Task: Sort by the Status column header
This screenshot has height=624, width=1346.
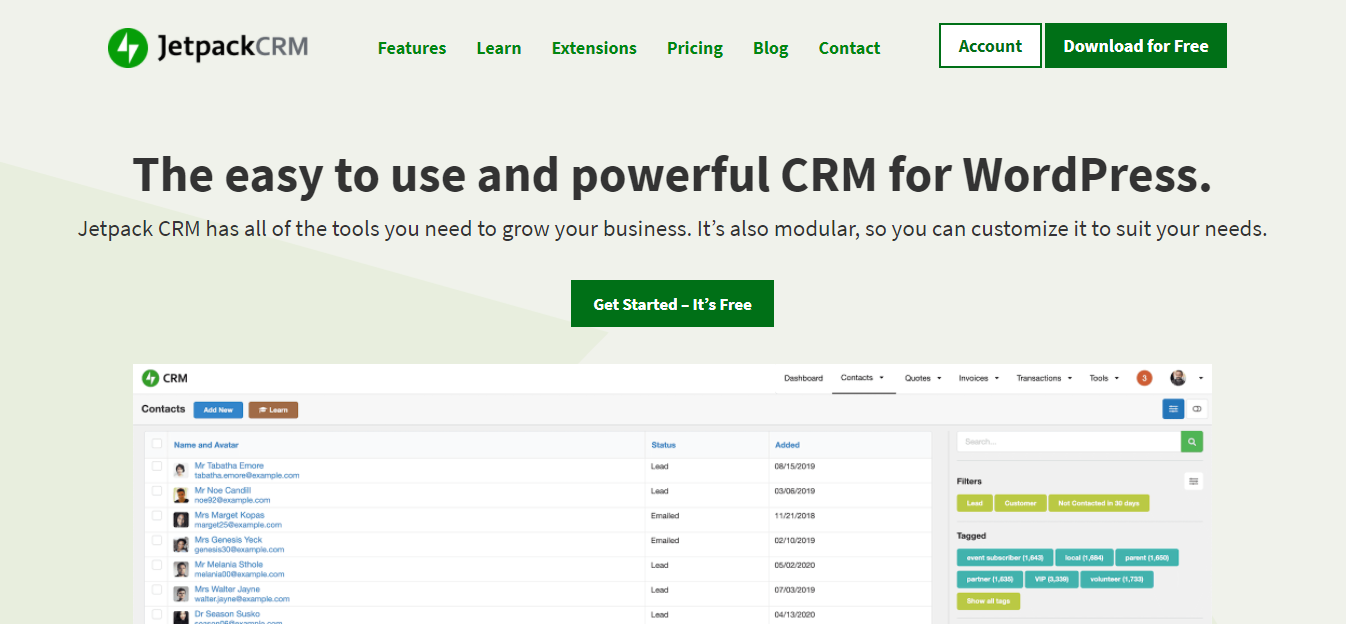Action: pos(663,444)
